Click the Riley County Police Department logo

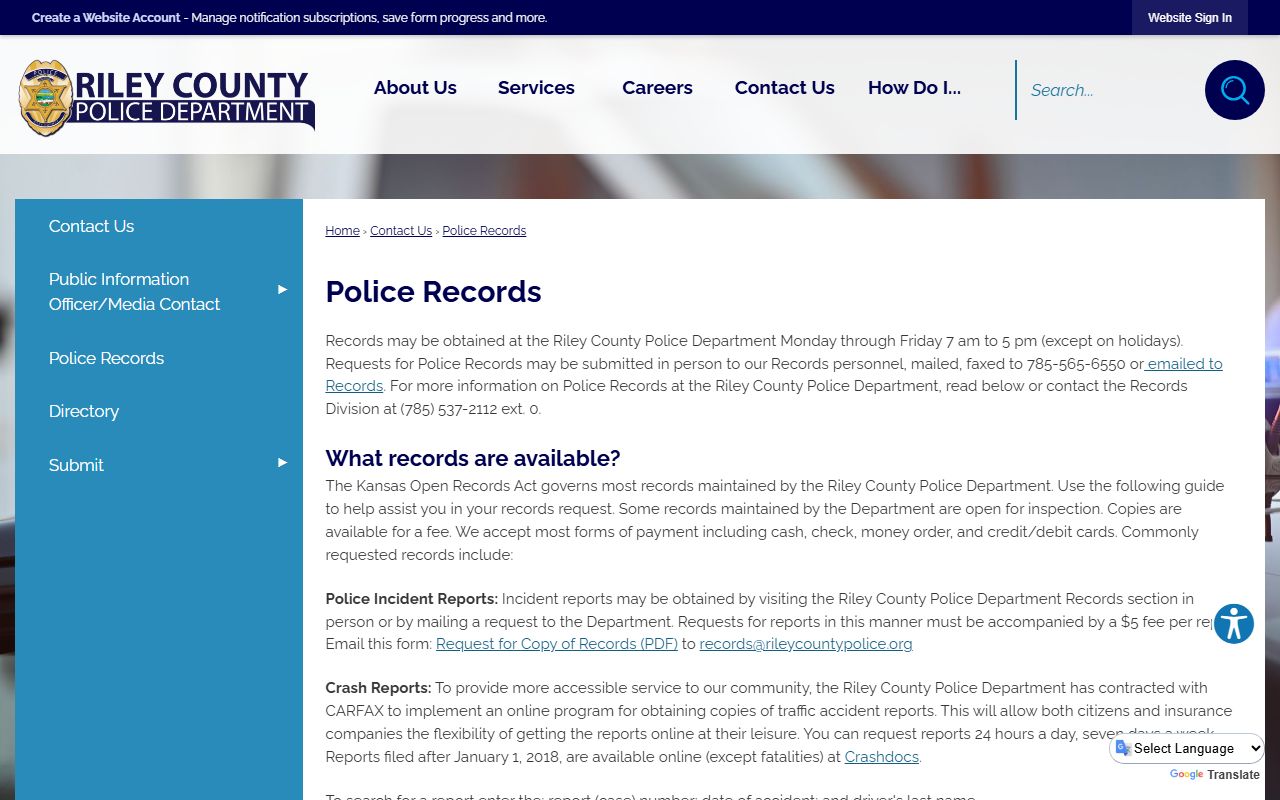point(167,97)
